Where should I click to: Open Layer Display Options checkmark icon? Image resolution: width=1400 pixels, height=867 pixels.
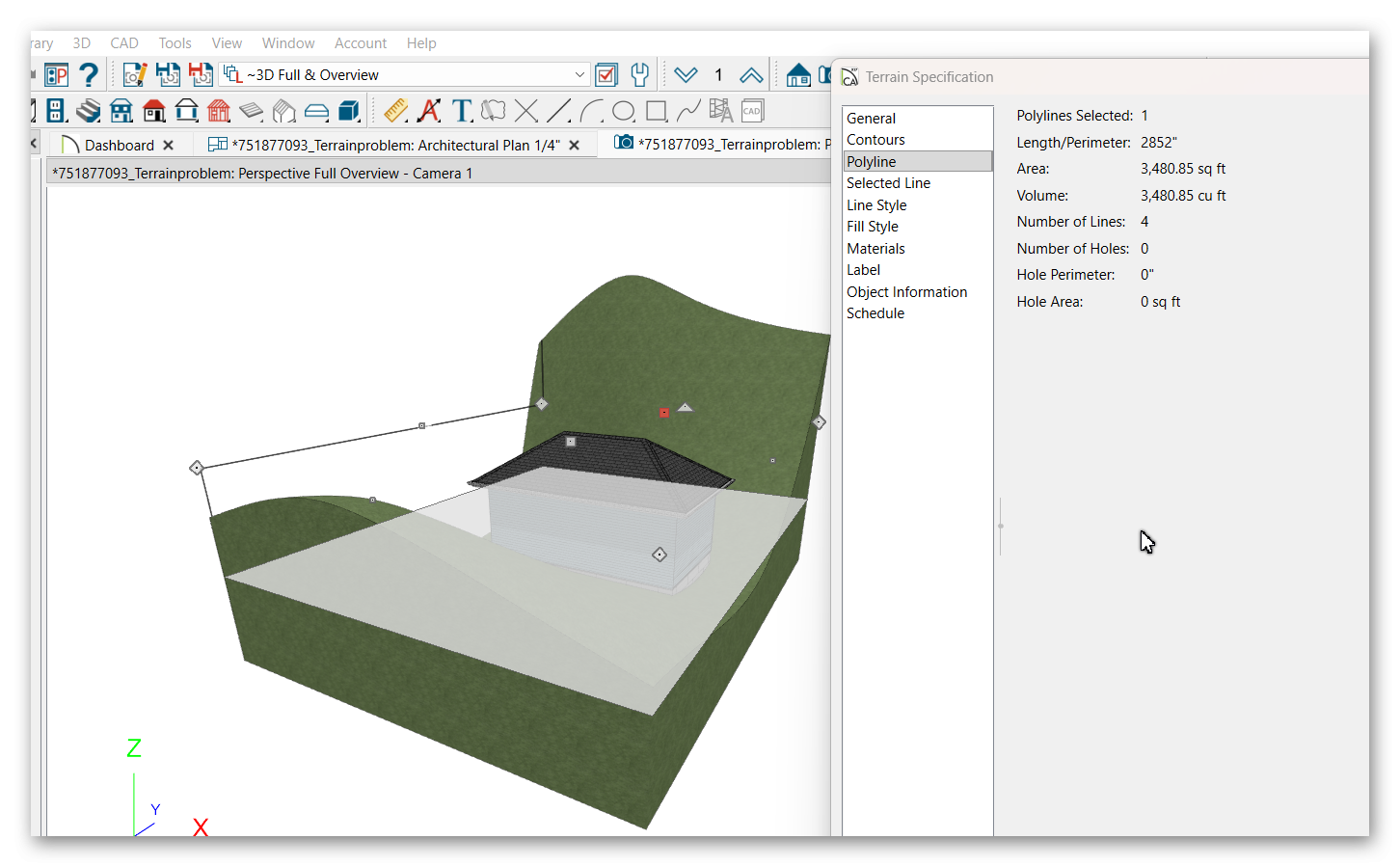coord(606,75)
